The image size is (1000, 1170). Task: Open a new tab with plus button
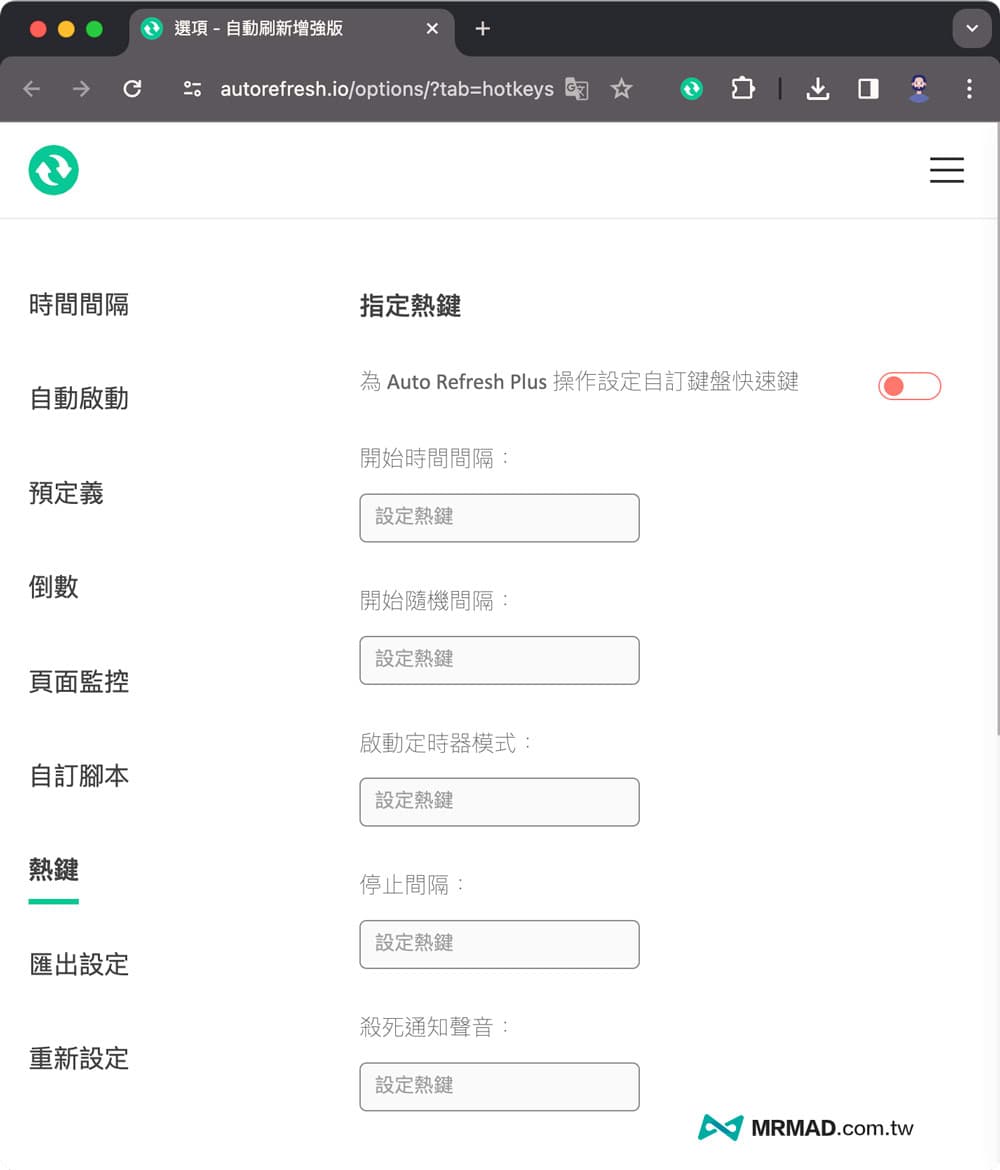(483, 28)
